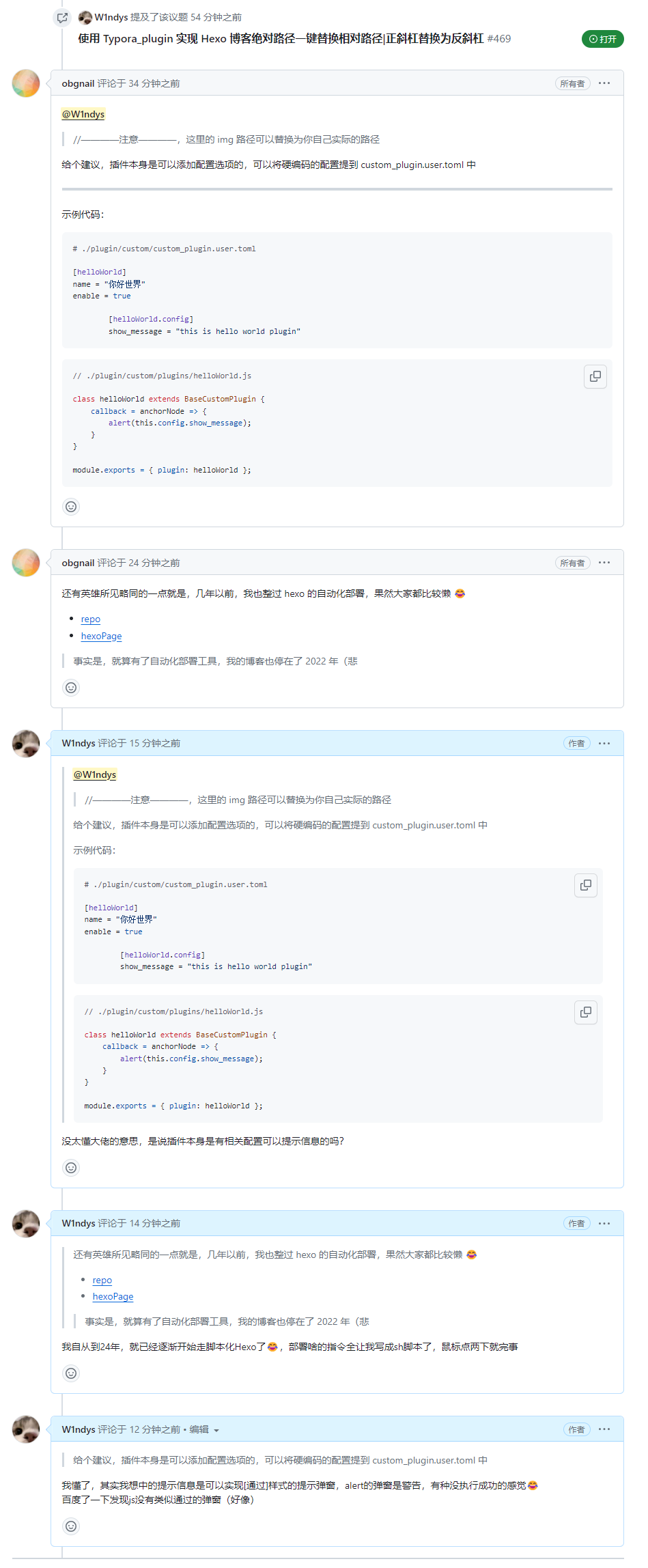
Task: React to W1ndys' comment from 15 minutes ago
Action: (x=71, y=1168)
